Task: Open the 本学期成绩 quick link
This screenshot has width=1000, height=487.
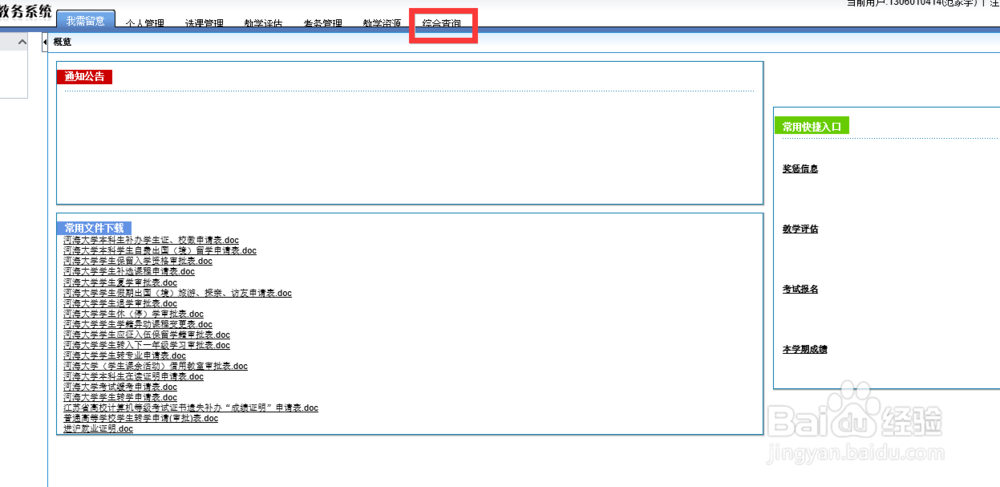Action: tap(805, 349)
